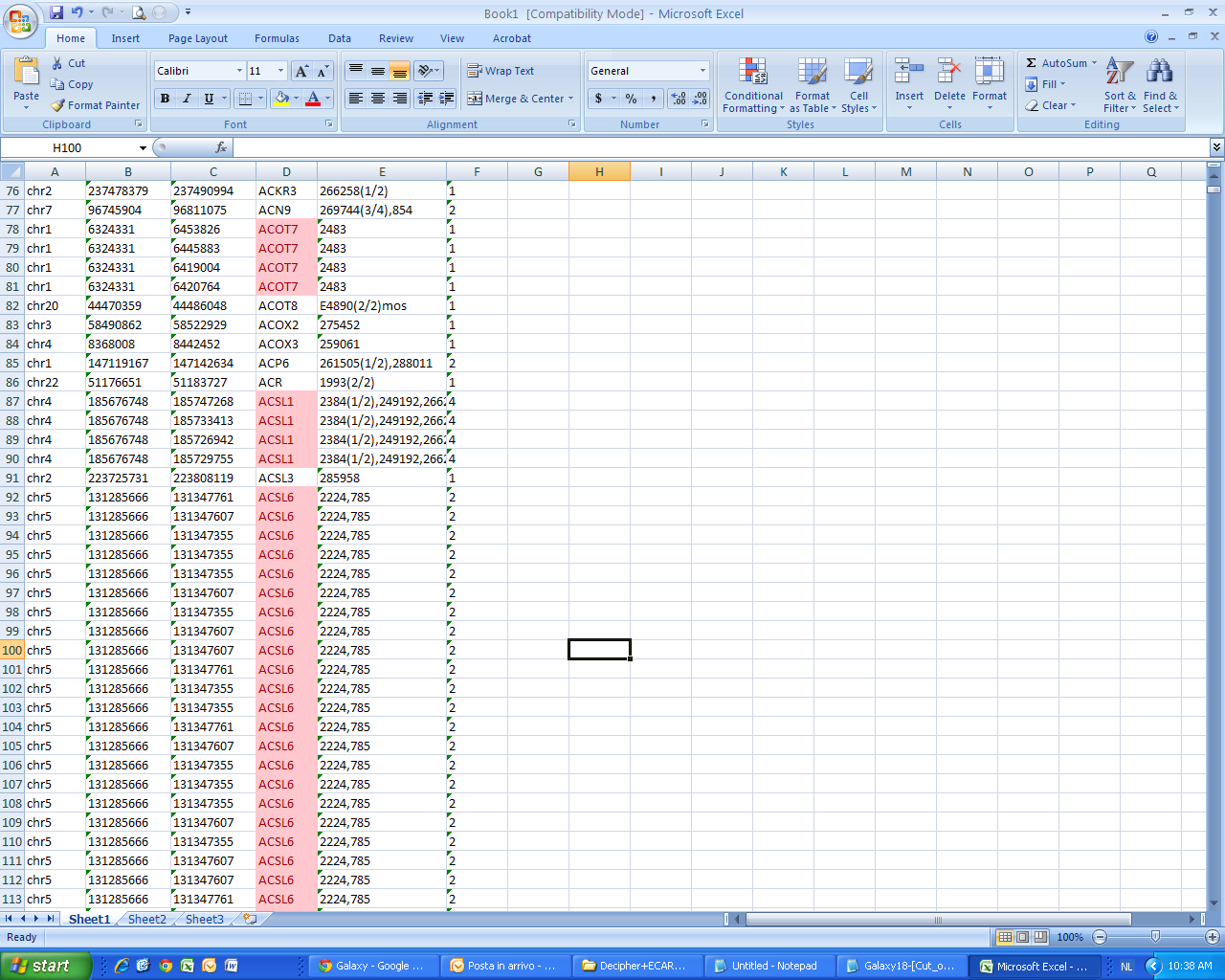
Task: Open the Sheet2 worksheet tab
Action: [146, 919]
